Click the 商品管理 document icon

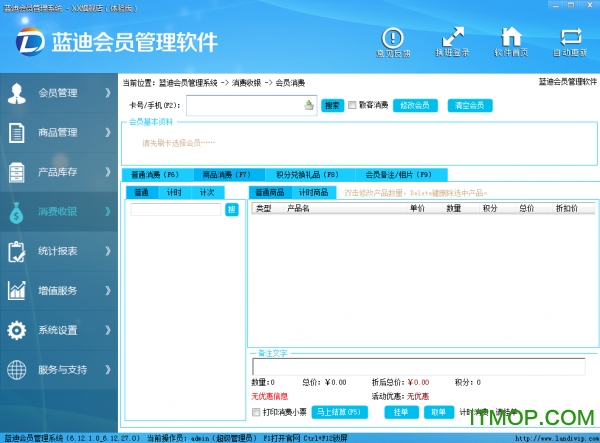(x=16, y=133)
